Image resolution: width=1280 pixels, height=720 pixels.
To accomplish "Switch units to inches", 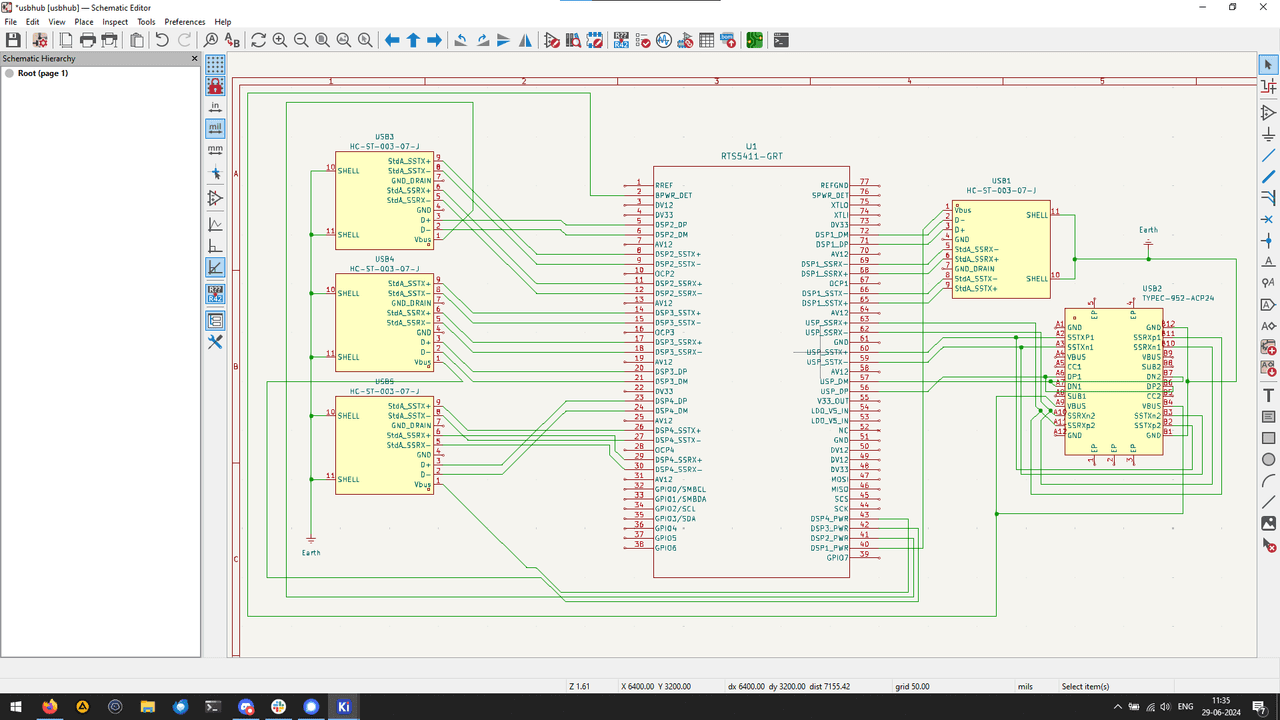I will tap(215, 107).
